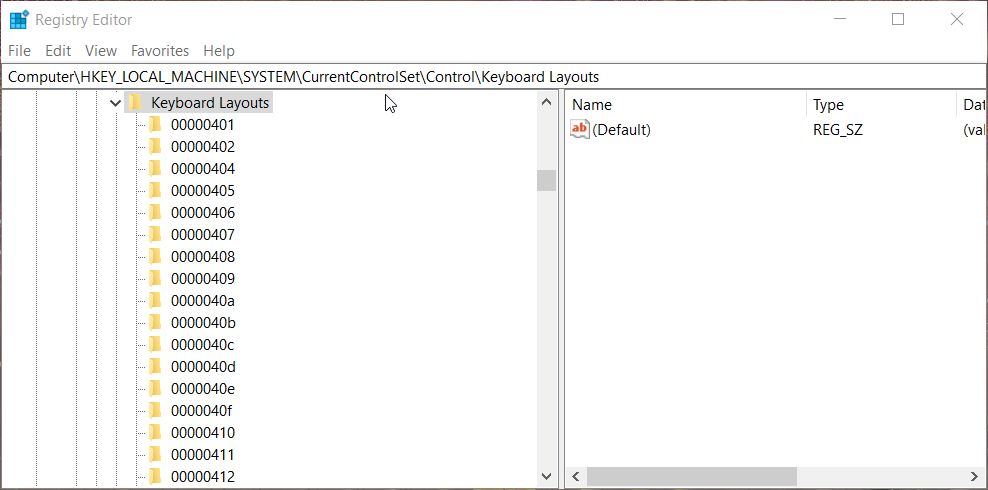This screenshot has width=988, height=490.
Task: Select the 0000040e key
Action: (x=202, y=389)
